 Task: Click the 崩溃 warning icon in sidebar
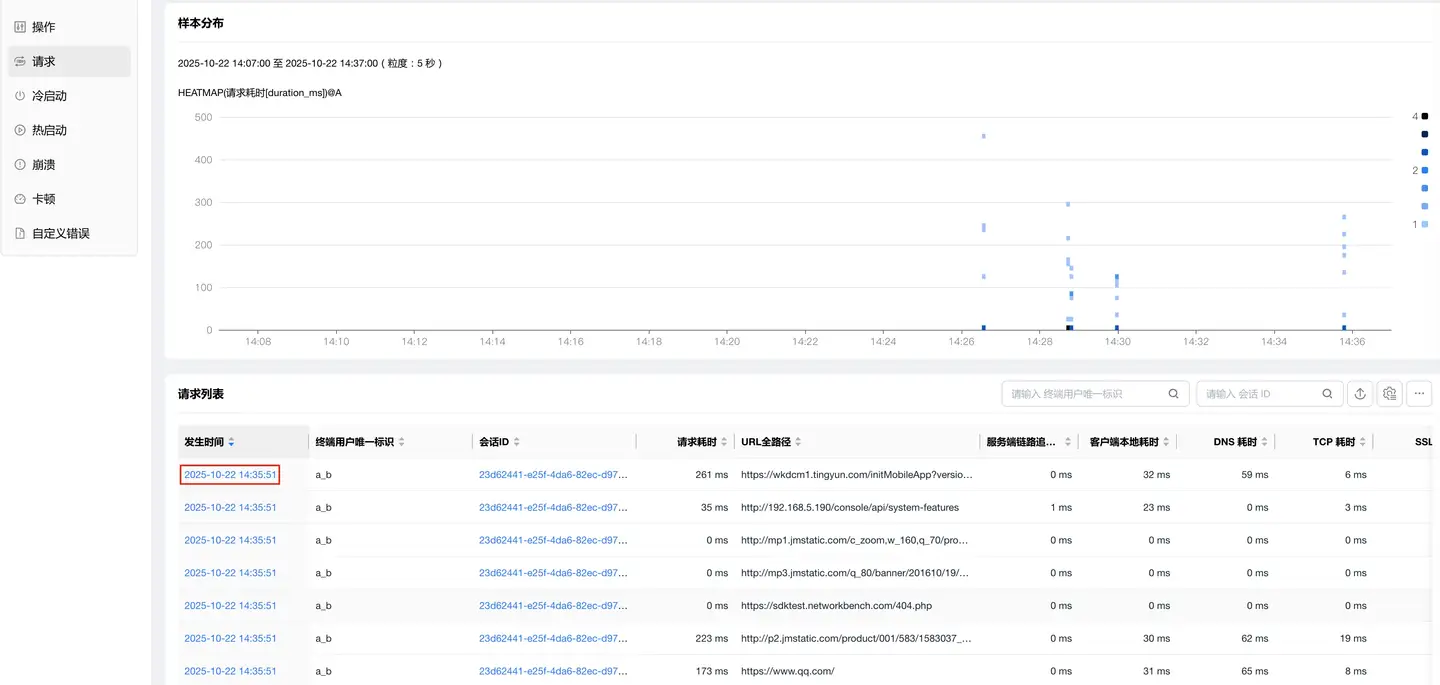(x=20, y=164)
